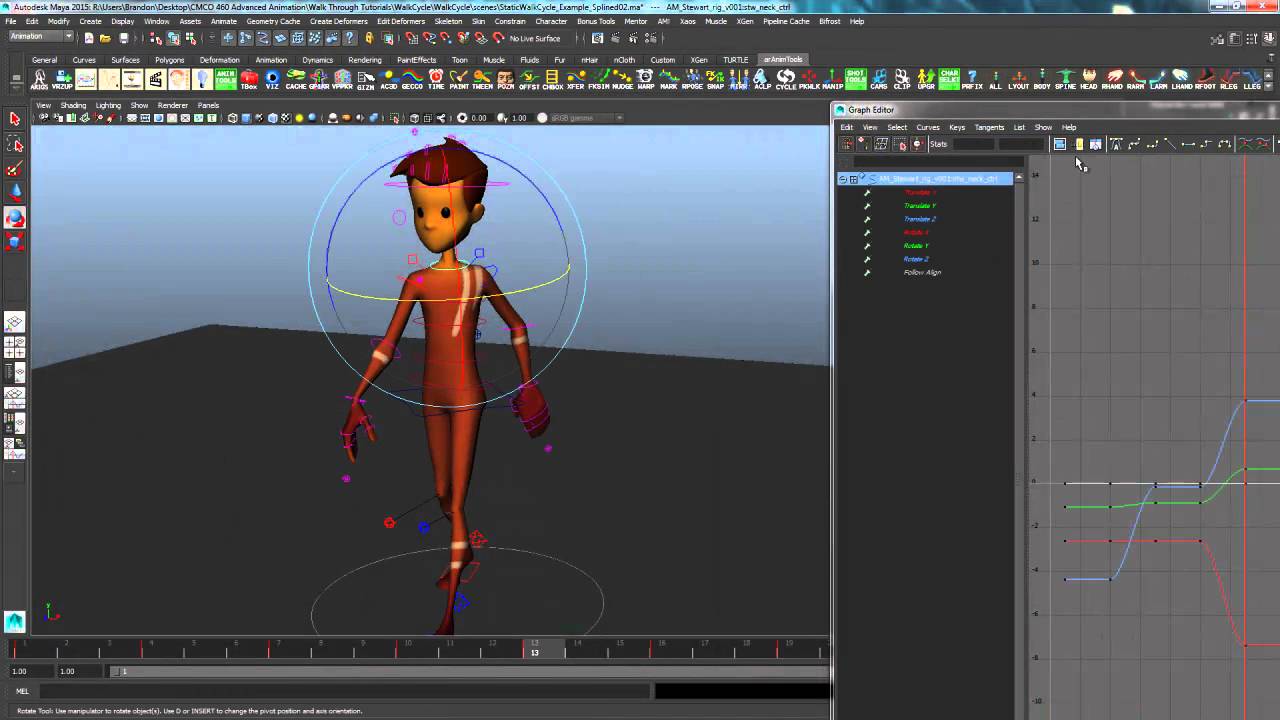
Task: Open viewport Shading menu
Action: point(73,105)
